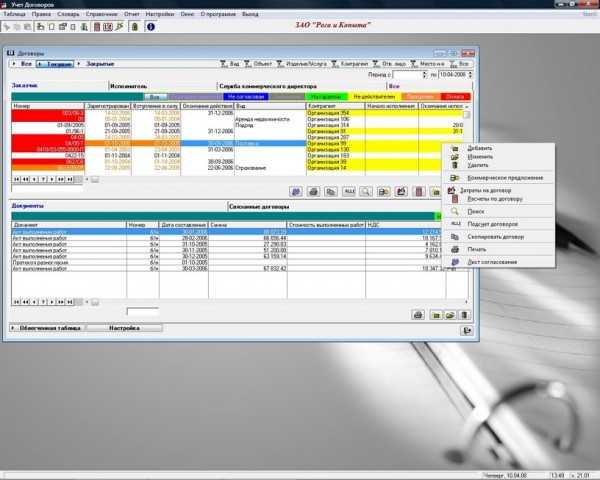Click the printer icon in the contracts toolbar
This screenshot has height=480, width=600.
point(313,190)
